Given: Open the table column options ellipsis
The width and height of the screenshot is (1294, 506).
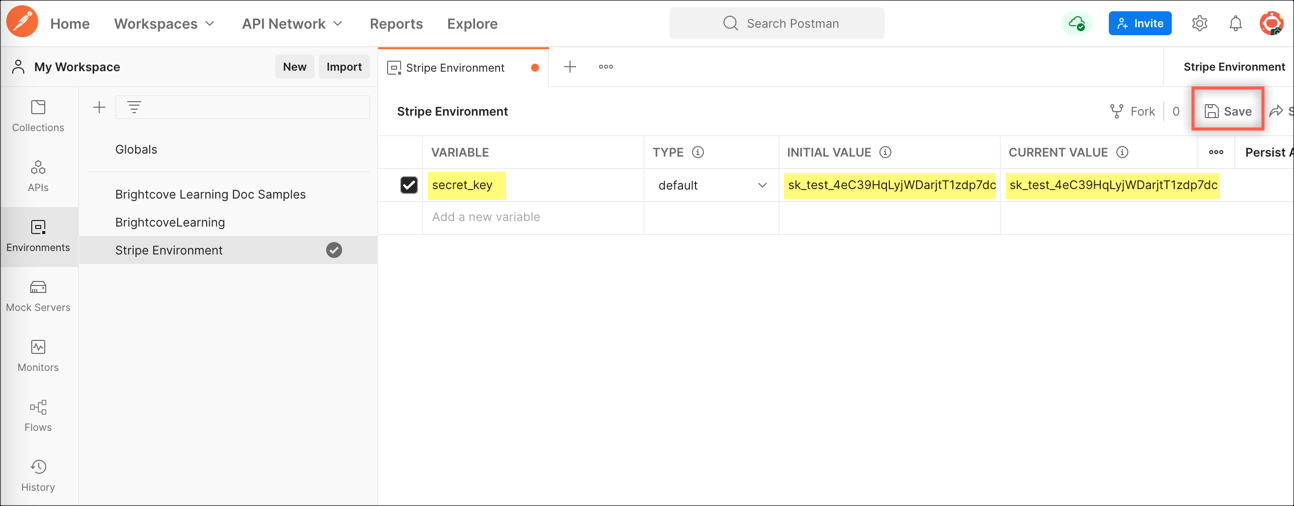Looking at the screenshot, I should tap(1216, 152).
